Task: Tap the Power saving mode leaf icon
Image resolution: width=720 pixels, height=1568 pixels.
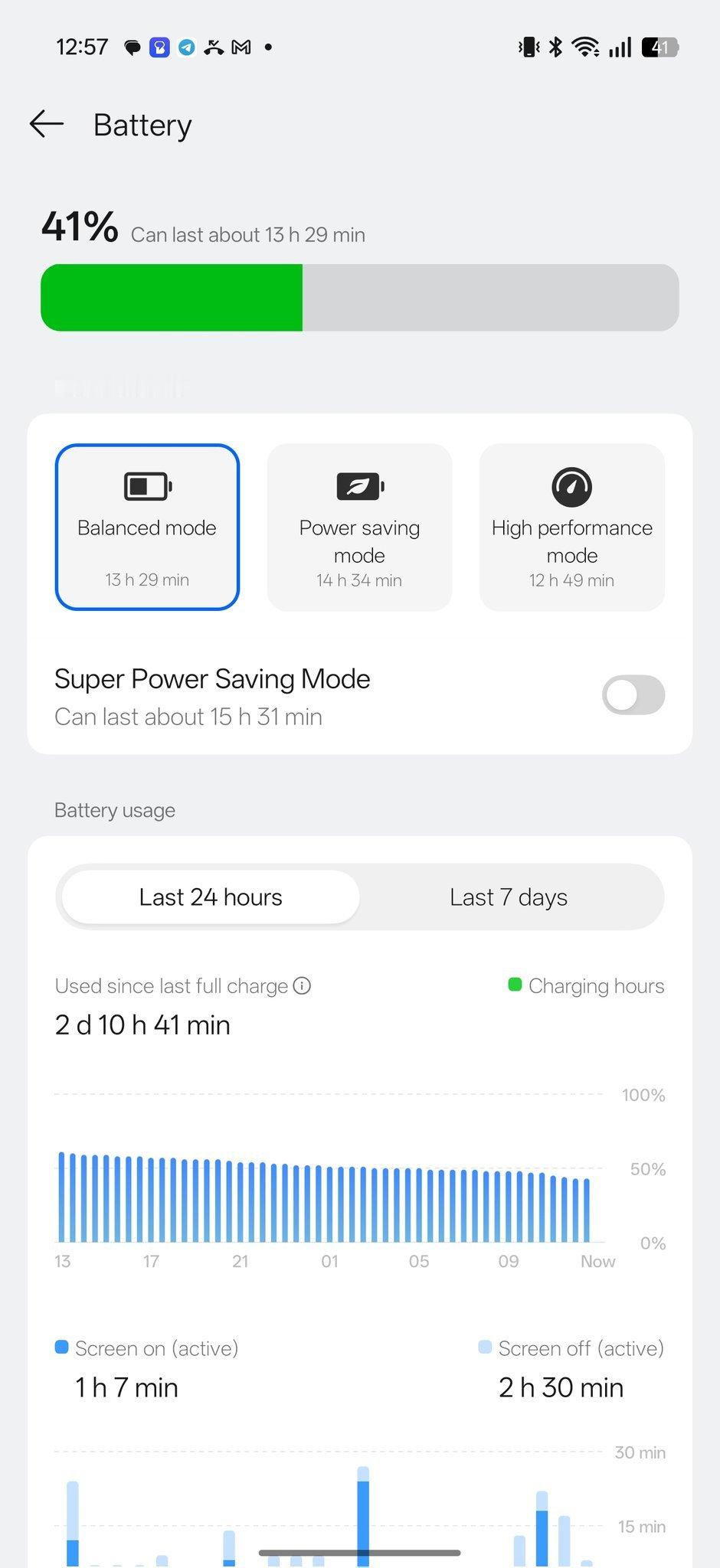Action: [360, 486]
